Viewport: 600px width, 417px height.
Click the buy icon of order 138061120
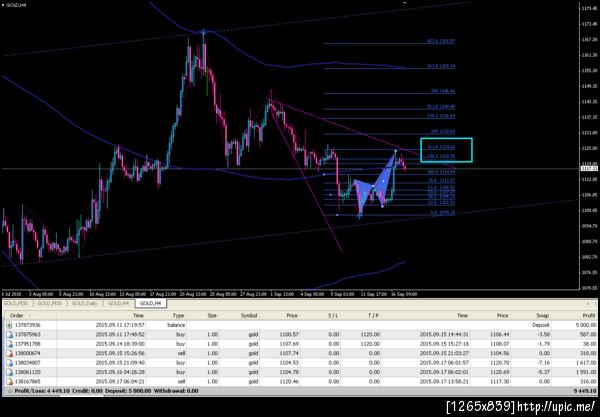coord(9,372)
